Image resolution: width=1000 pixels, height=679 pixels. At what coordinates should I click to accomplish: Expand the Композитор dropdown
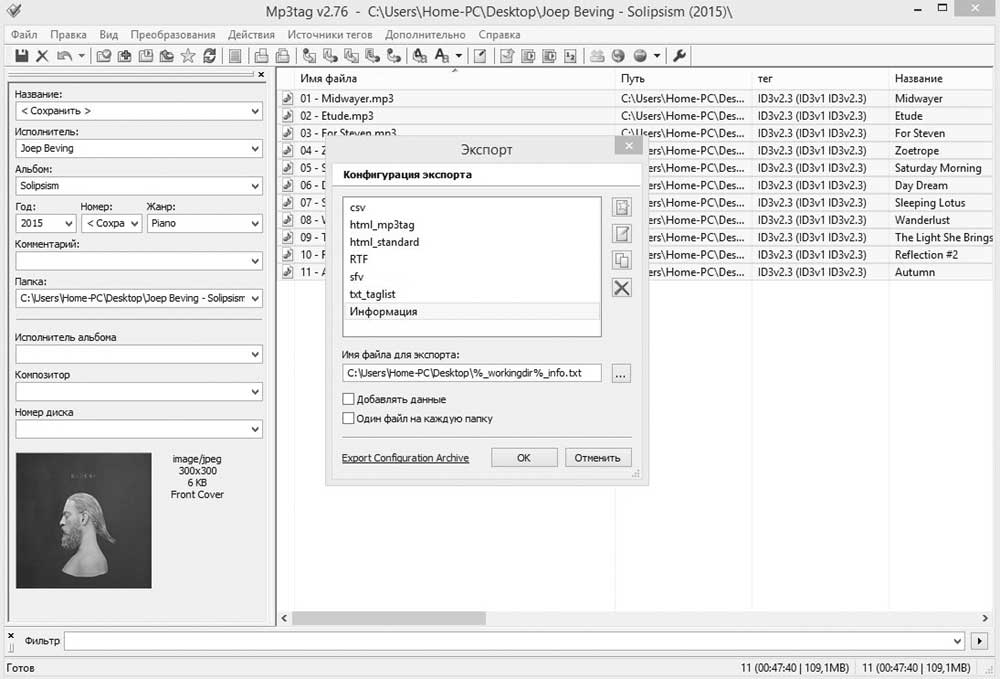pyautogui.click(x=255, y=392)
